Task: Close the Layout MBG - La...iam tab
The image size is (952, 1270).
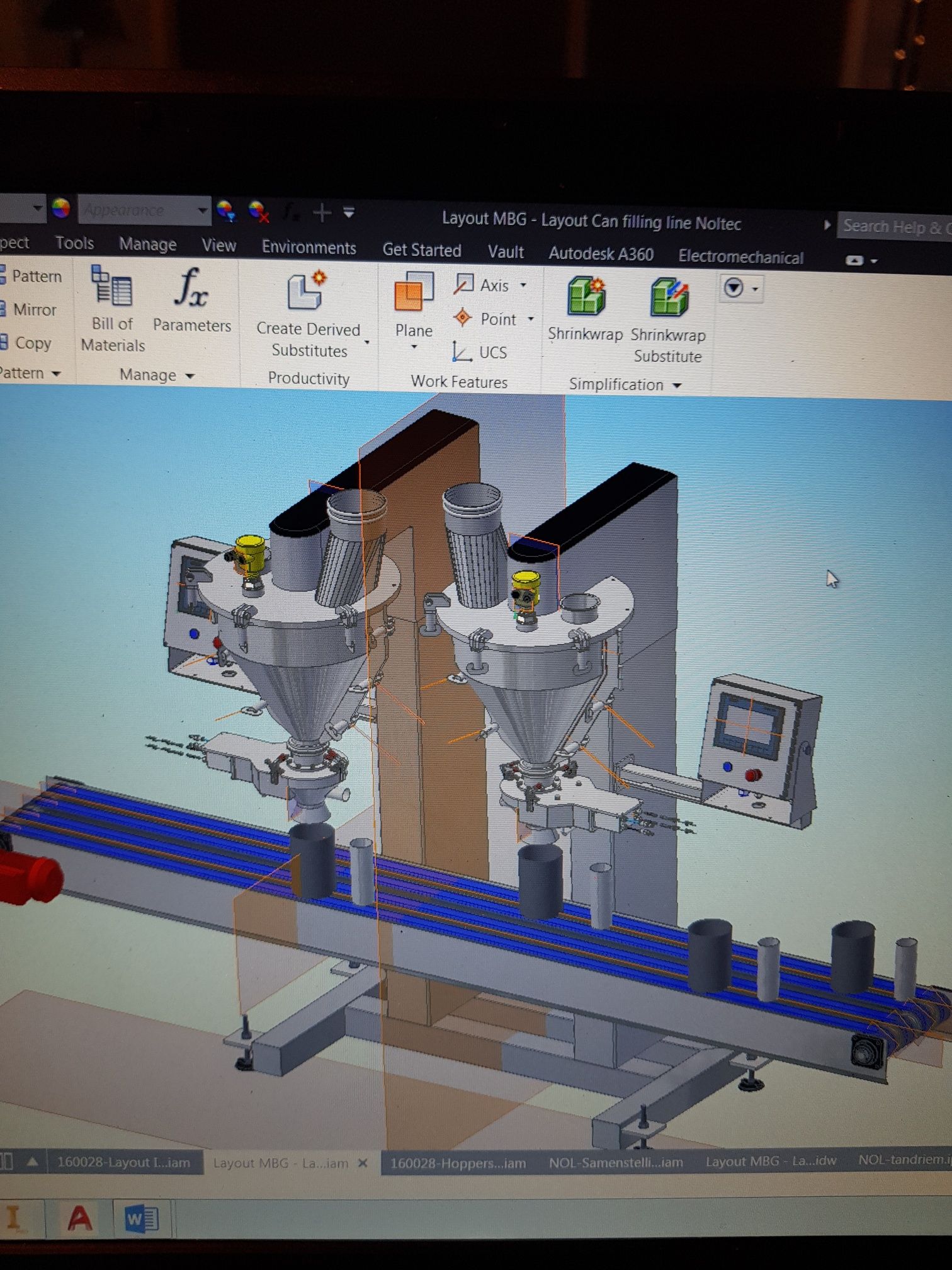Action: click(x=363, y=1163)
